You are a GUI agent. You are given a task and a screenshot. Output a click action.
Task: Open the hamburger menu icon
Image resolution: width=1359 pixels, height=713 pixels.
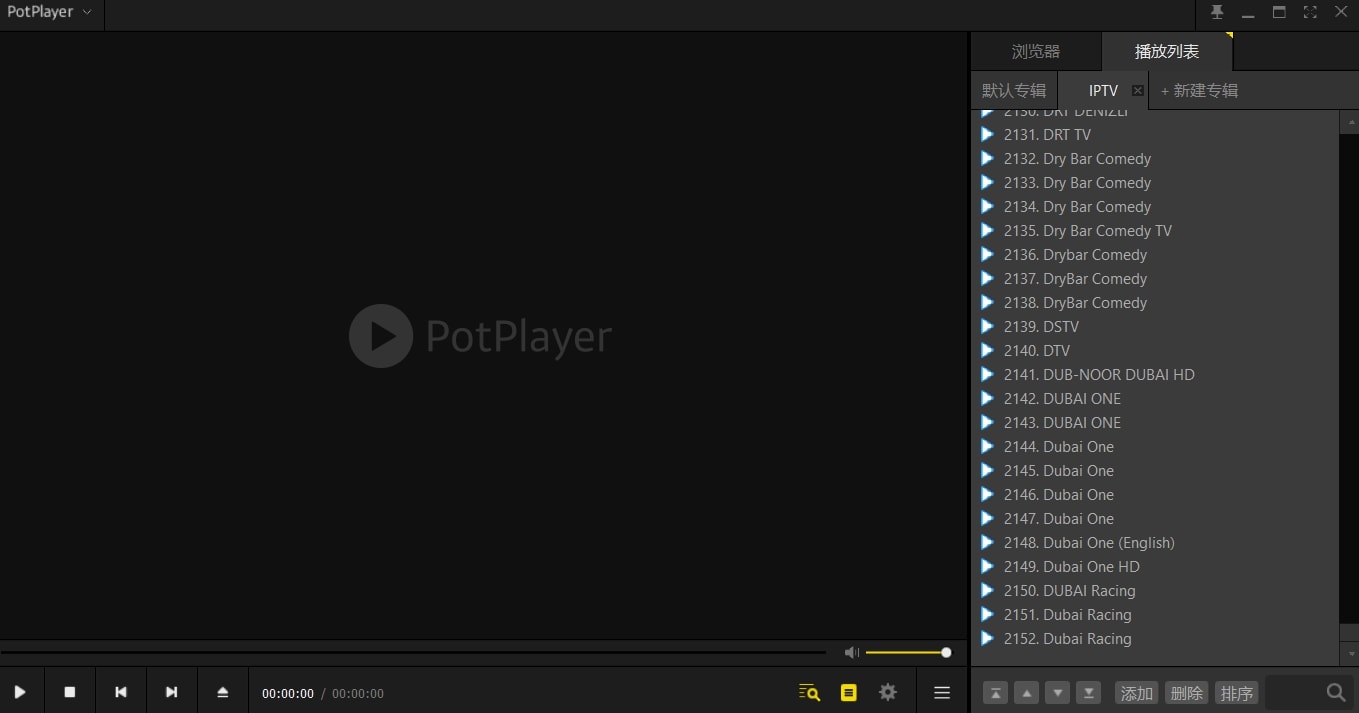941,691
